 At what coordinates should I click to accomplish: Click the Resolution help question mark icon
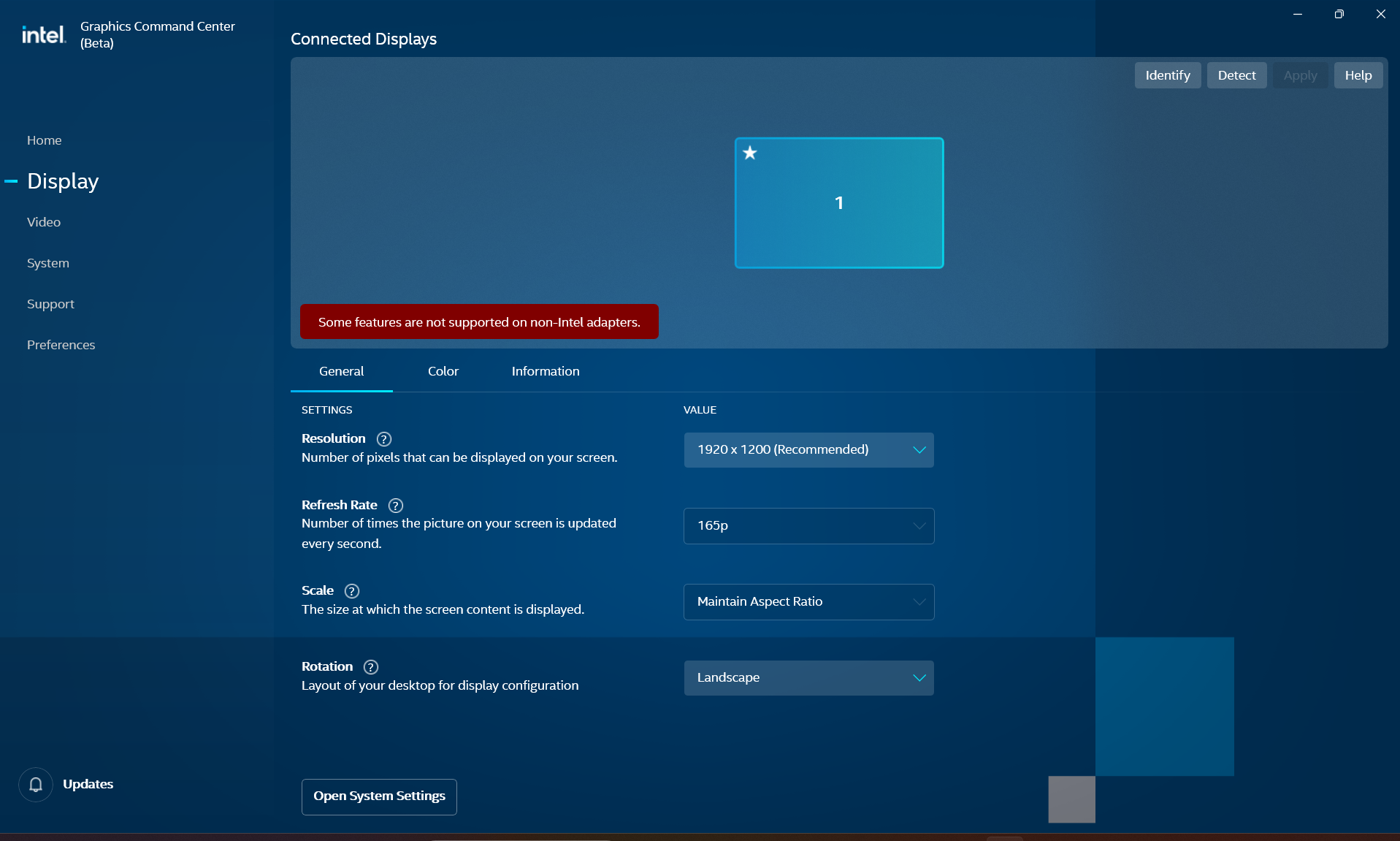pyautogui.click(x=384, y=439)
